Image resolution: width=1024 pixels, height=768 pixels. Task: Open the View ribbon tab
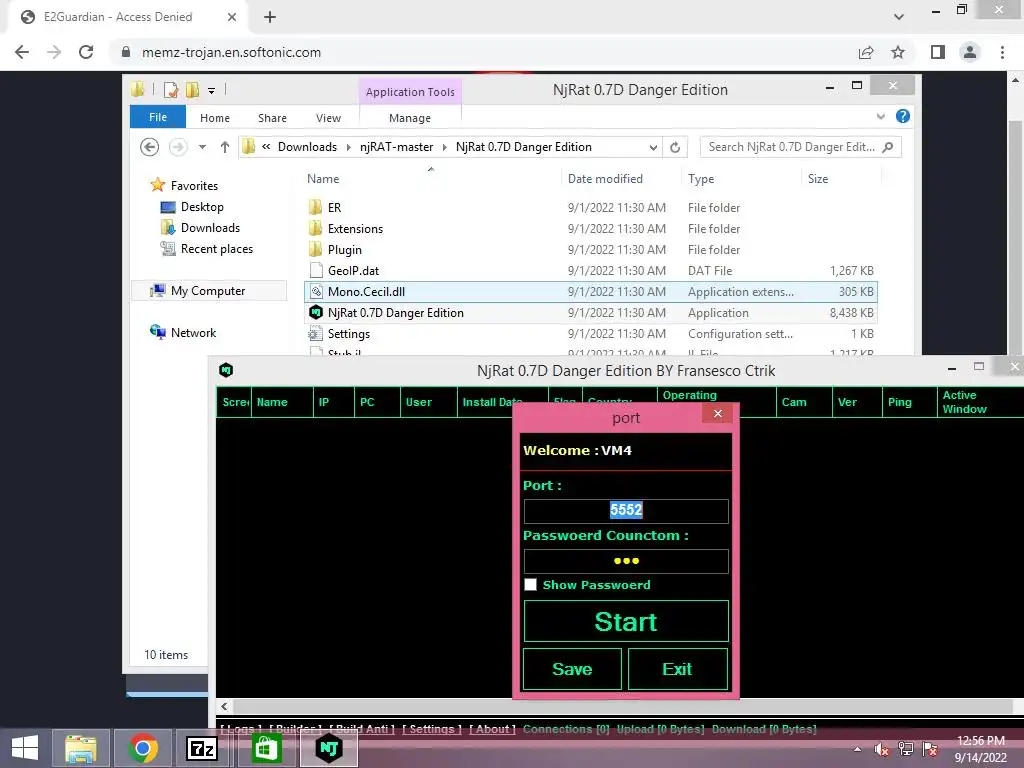[328, 118]
